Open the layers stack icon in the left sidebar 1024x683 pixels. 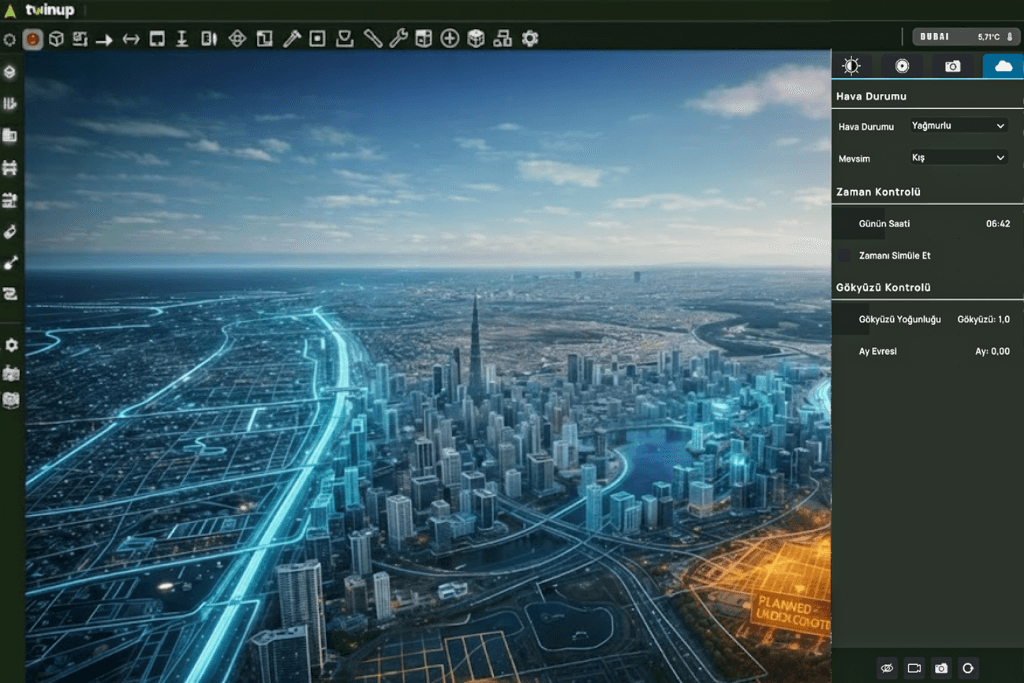(x=10, y=72)
